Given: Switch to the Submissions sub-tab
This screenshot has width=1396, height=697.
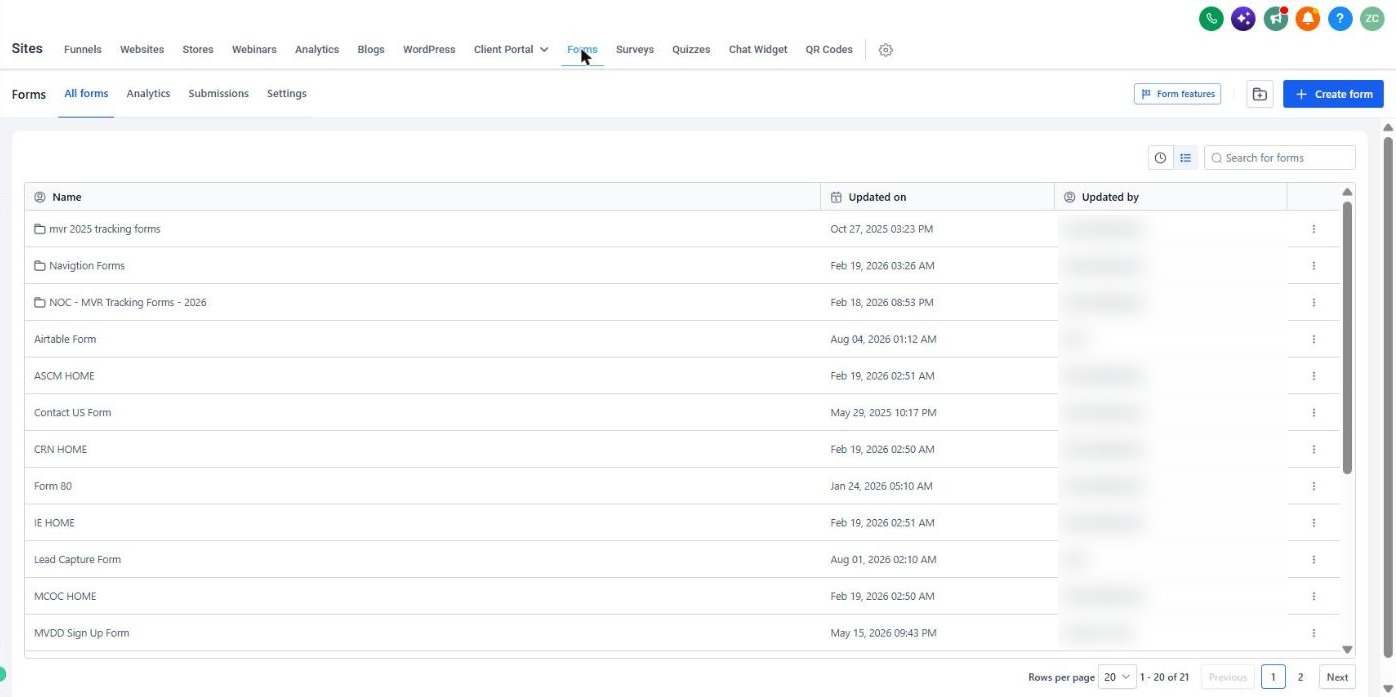Looking at the screenshot, I should (218, 94).
